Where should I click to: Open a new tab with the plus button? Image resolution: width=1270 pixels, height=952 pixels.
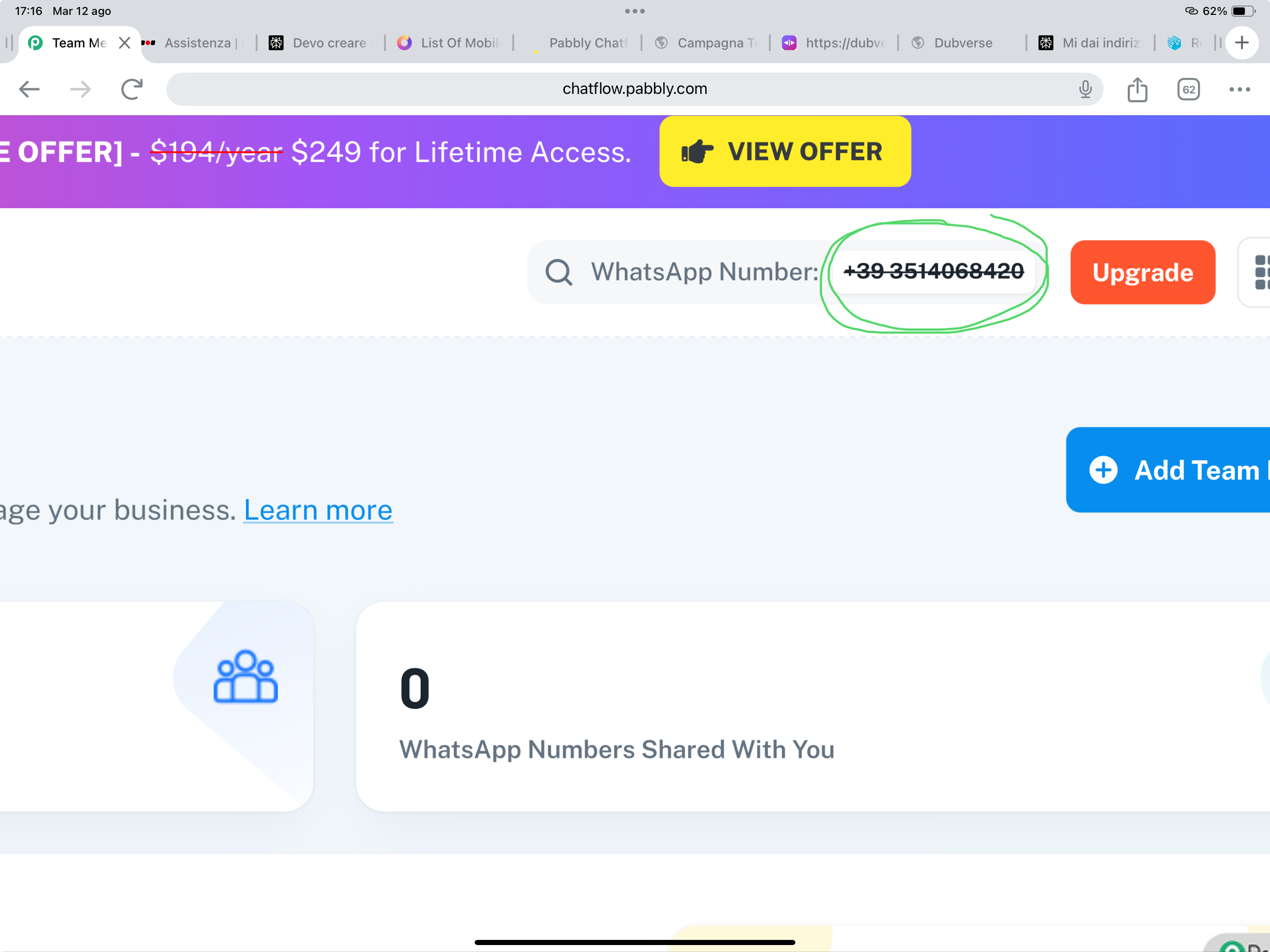tap(1242, 42)
